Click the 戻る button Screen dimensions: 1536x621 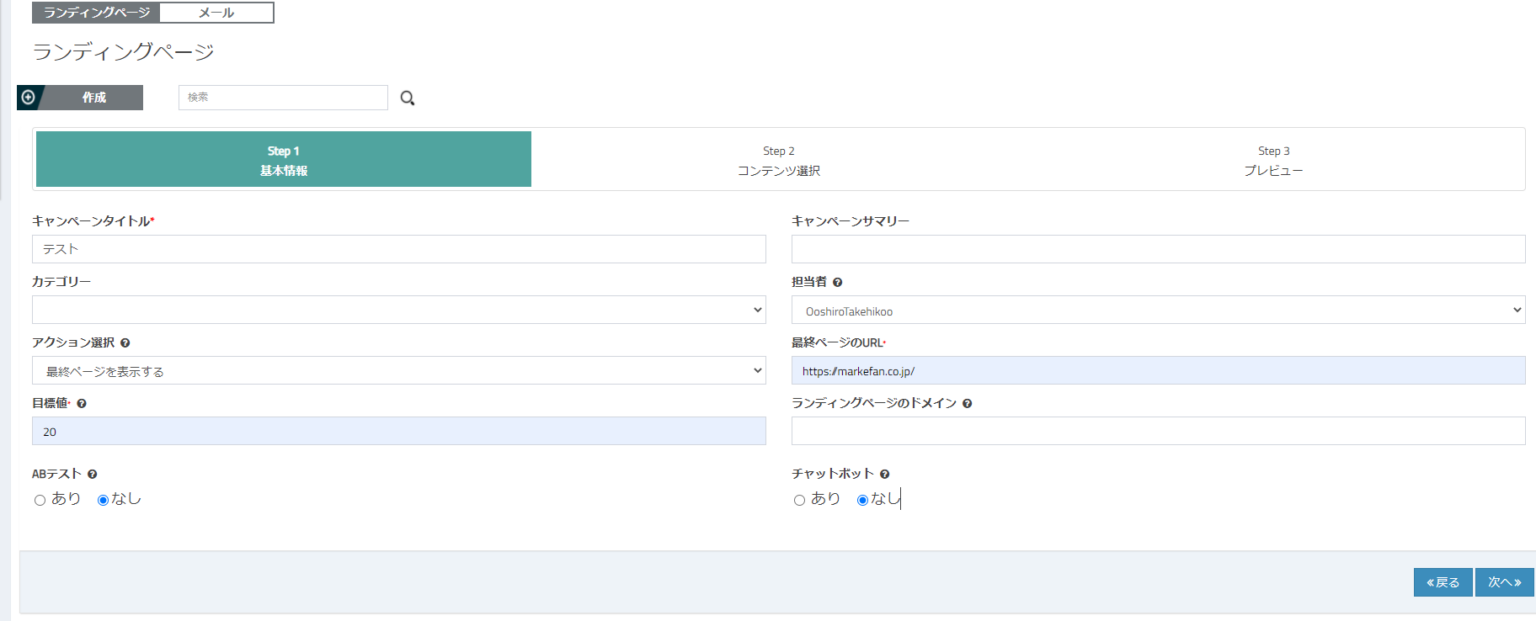coord(1443,582)
